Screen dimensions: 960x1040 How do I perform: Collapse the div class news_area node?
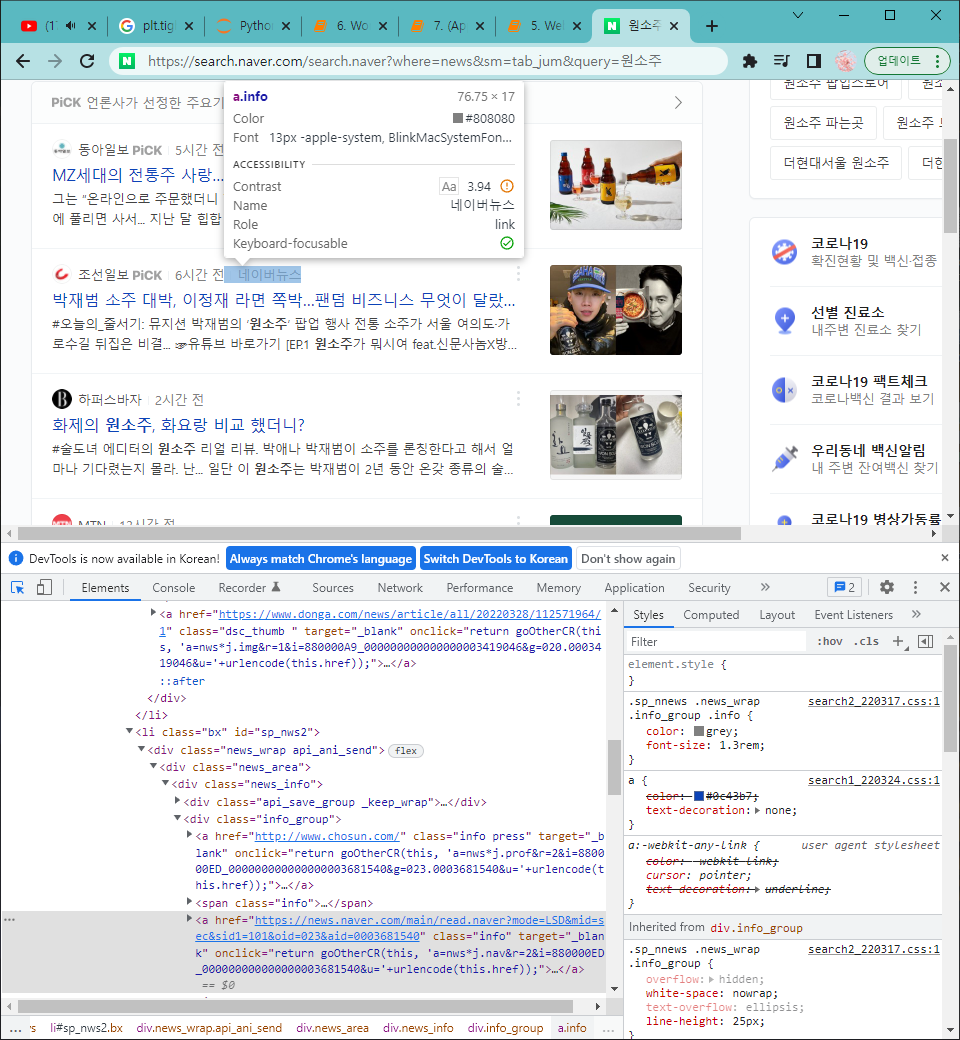153,765
